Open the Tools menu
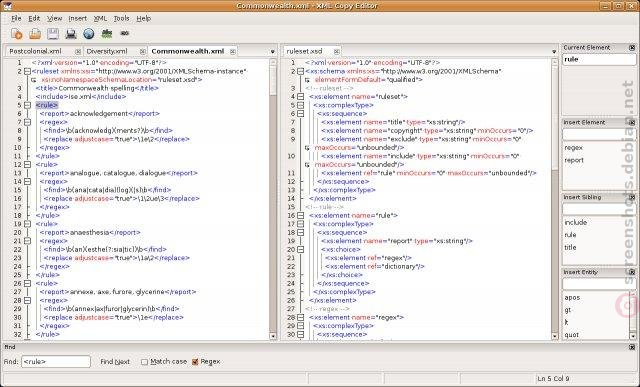This screenshot has height=387, width=640. 121,18
